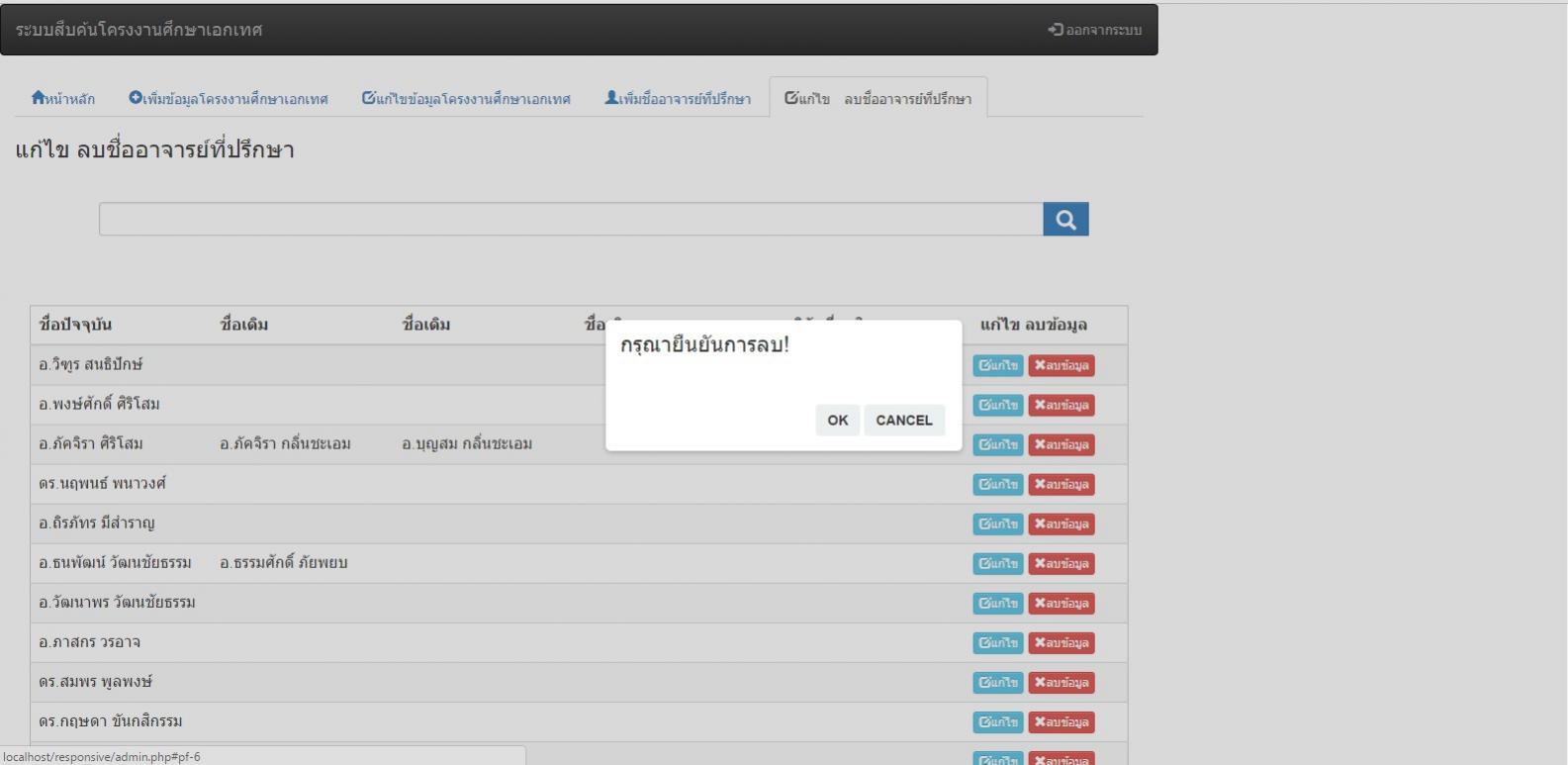Click the ออกจากระบบ logout link
The image size is (1568, 765).
[1095, 30]
